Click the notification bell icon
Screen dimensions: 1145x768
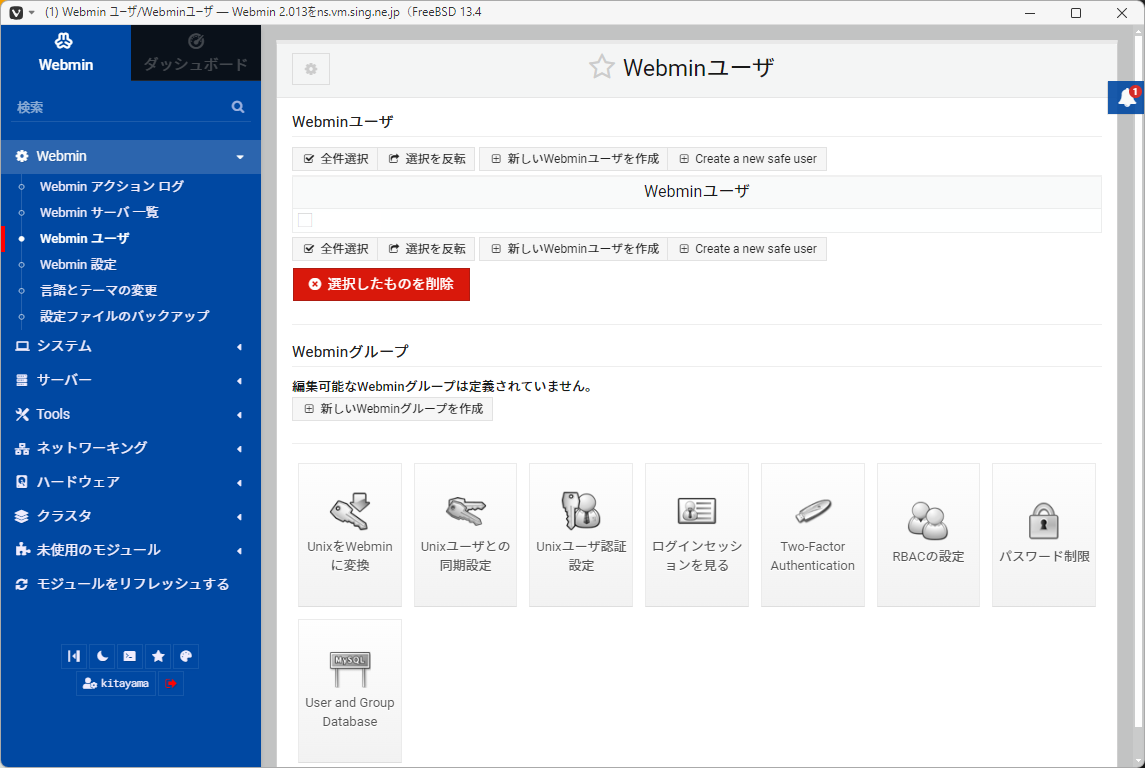coord(1127,97)
